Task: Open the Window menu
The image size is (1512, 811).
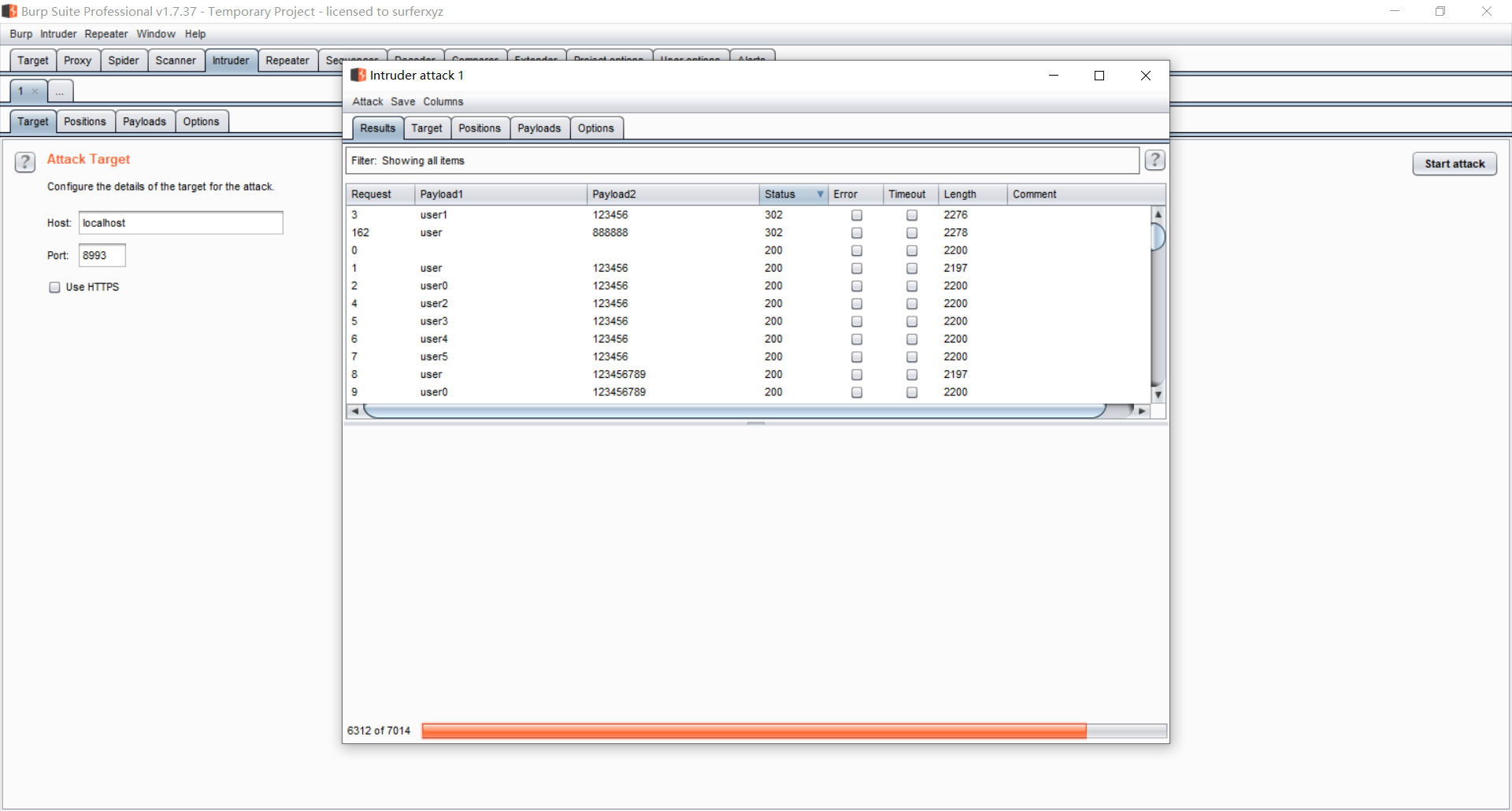Action: (156, 34)
